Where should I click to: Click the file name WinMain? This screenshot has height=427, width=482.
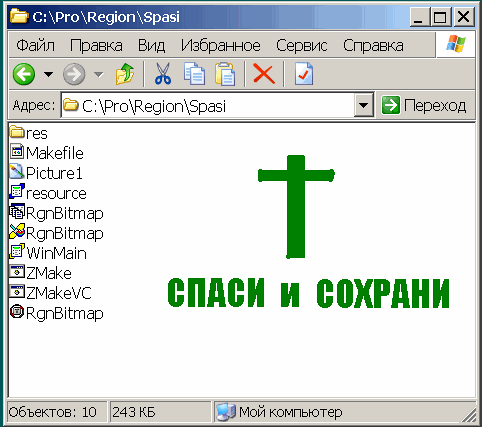pos(56,253)
